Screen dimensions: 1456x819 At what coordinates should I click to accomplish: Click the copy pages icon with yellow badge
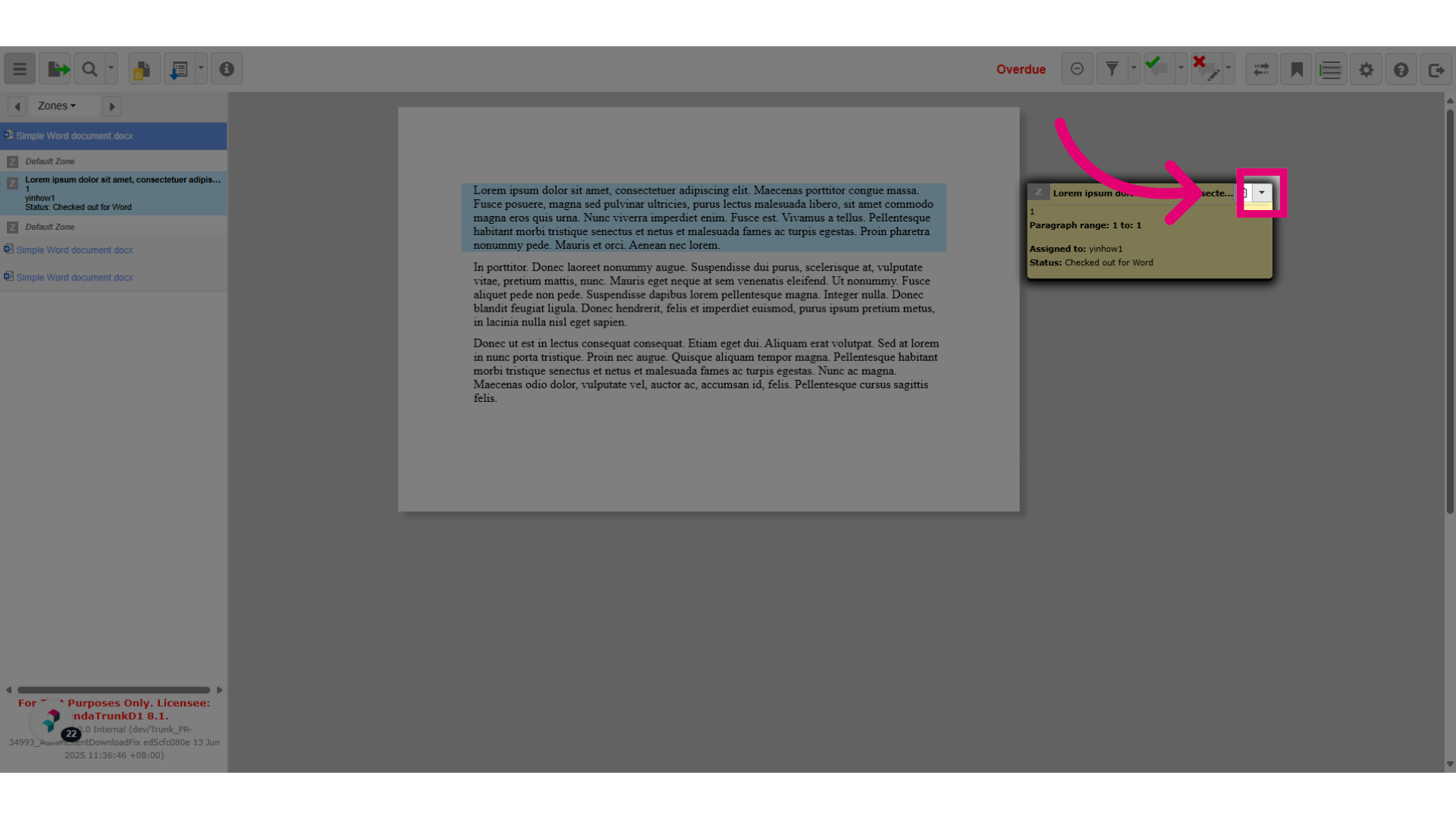144,69
